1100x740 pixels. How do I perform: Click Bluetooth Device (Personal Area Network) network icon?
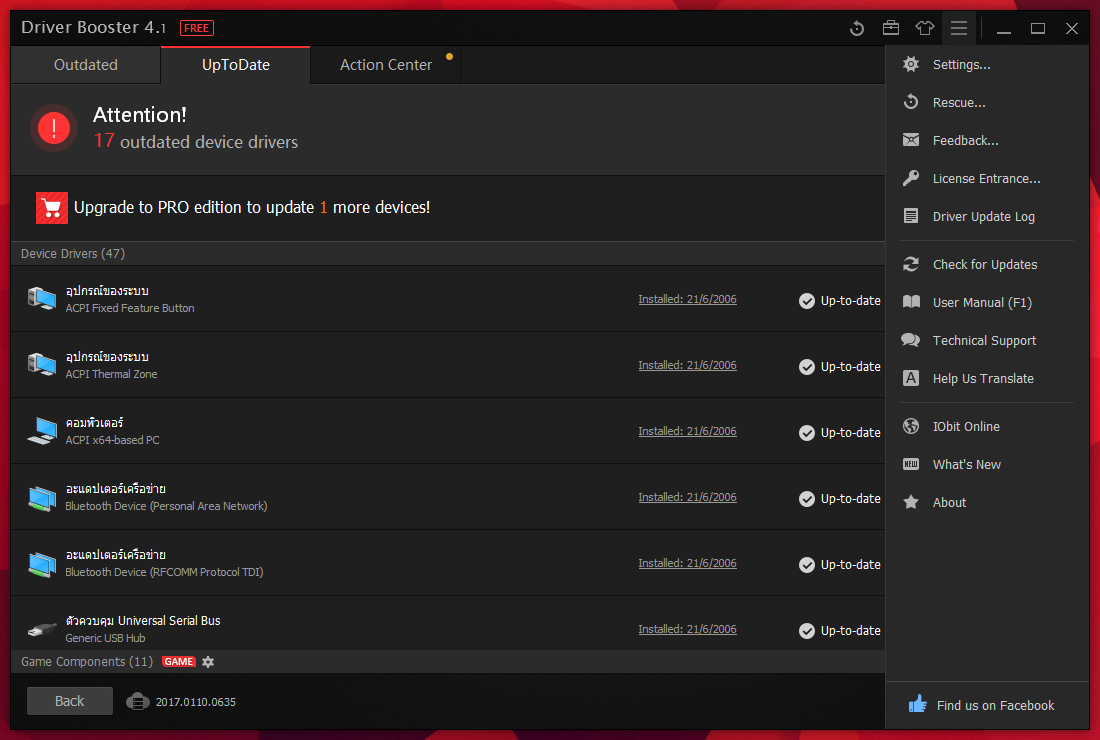(41, 497)
